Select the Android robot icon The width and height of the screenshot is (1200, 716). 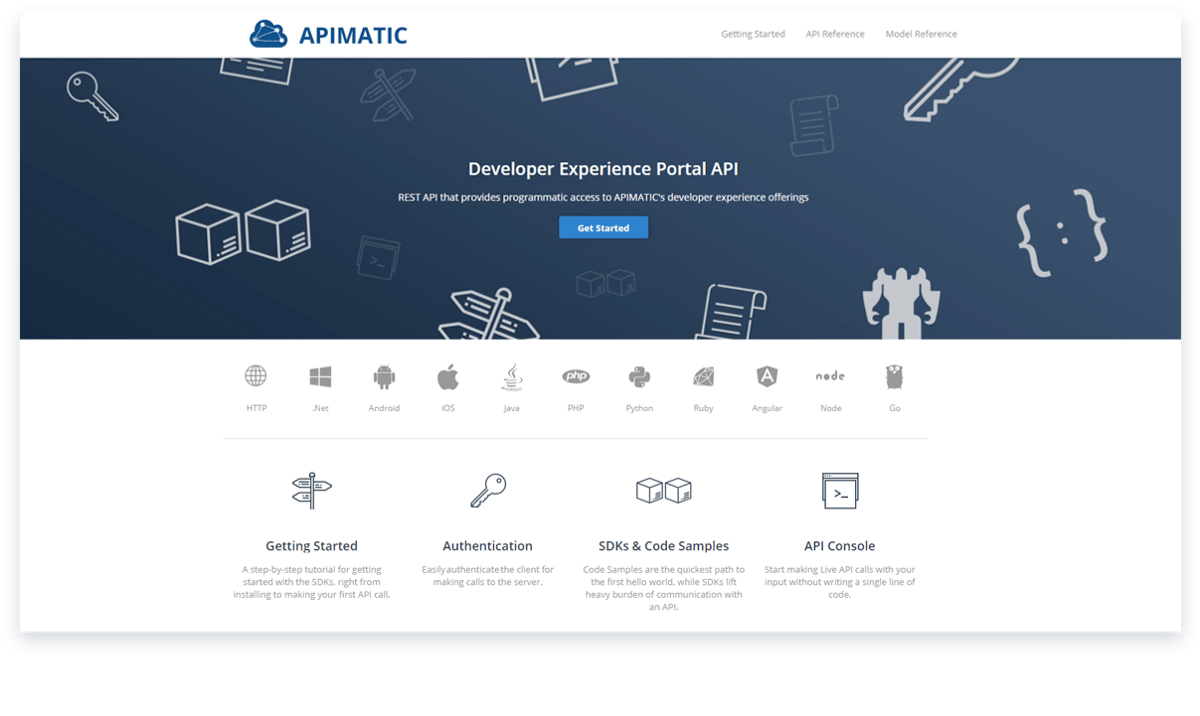384,377
